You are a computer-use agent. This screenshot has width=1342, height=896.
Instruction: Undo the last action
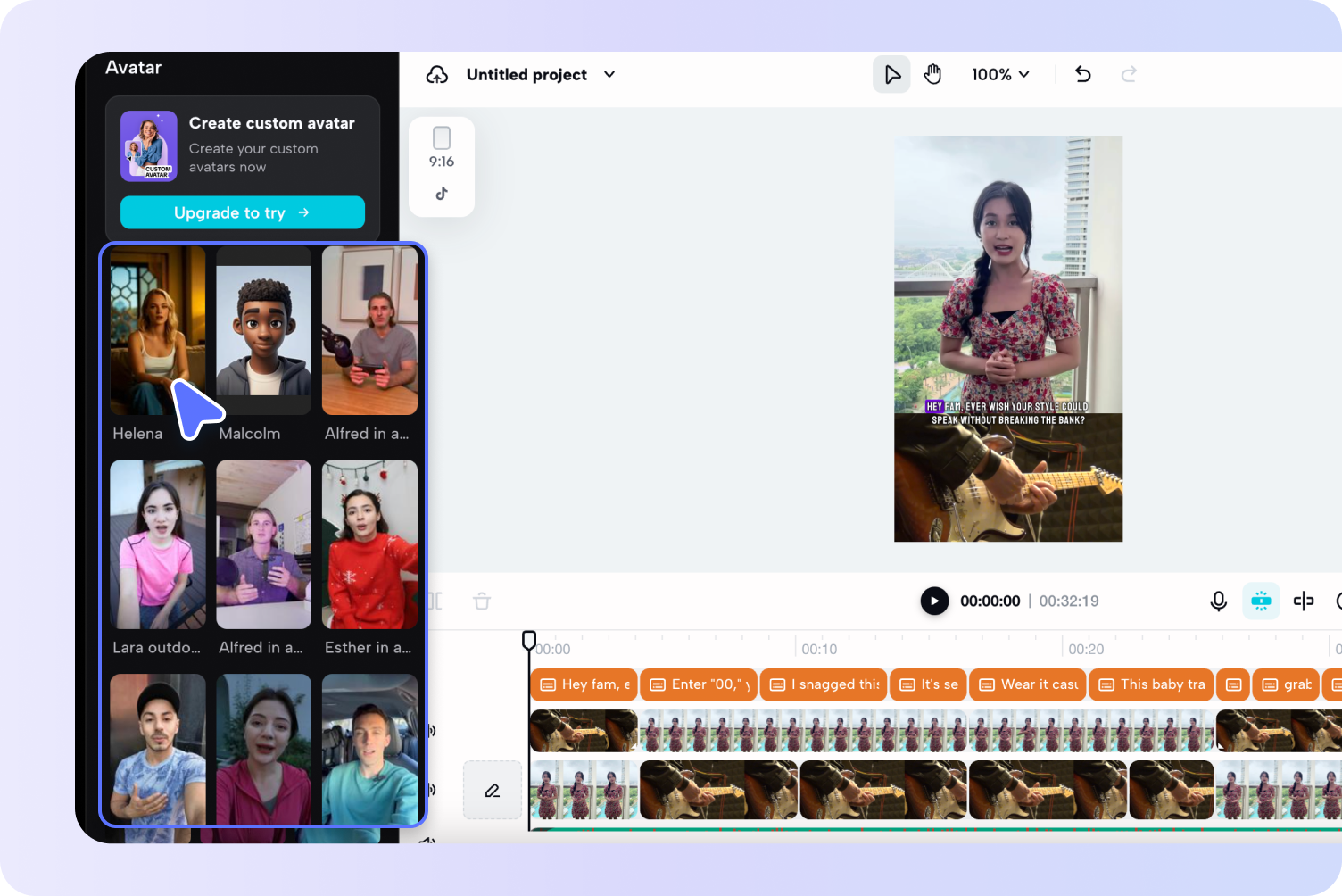click(1083, 74)
